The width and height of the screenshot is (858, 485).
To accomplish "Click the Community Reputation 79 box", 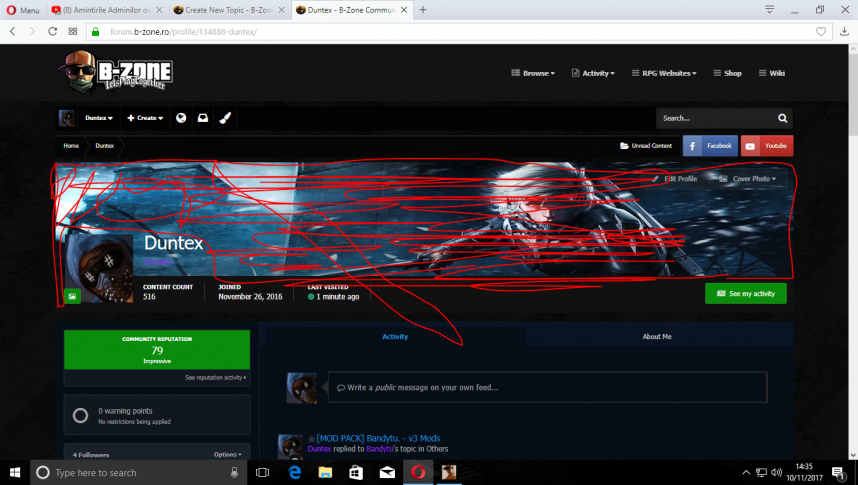I will (x=157, y=349).
